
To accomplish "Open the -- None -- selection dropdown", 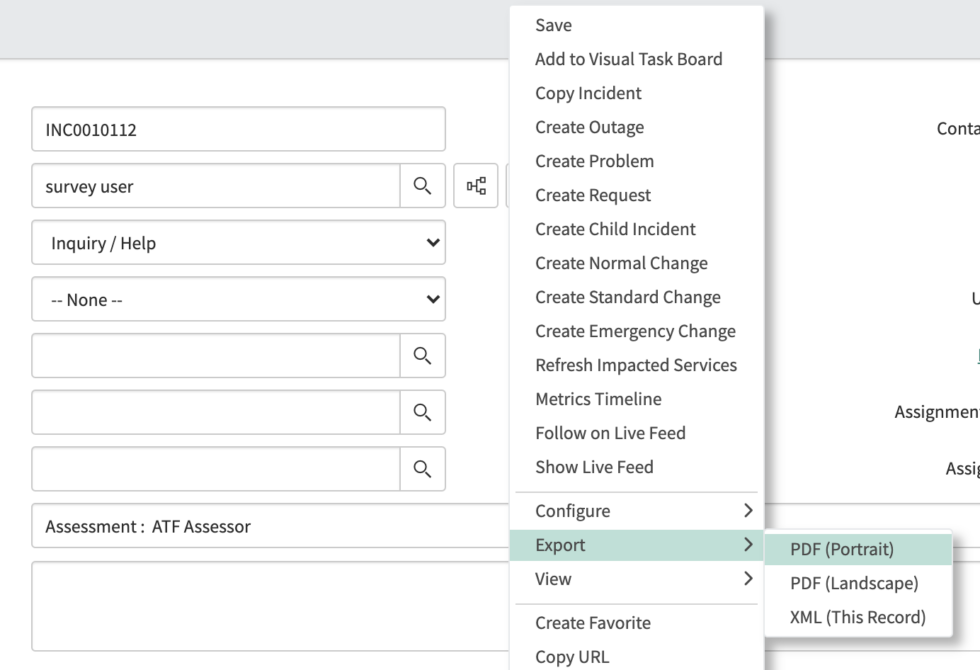I will [237, 299].
